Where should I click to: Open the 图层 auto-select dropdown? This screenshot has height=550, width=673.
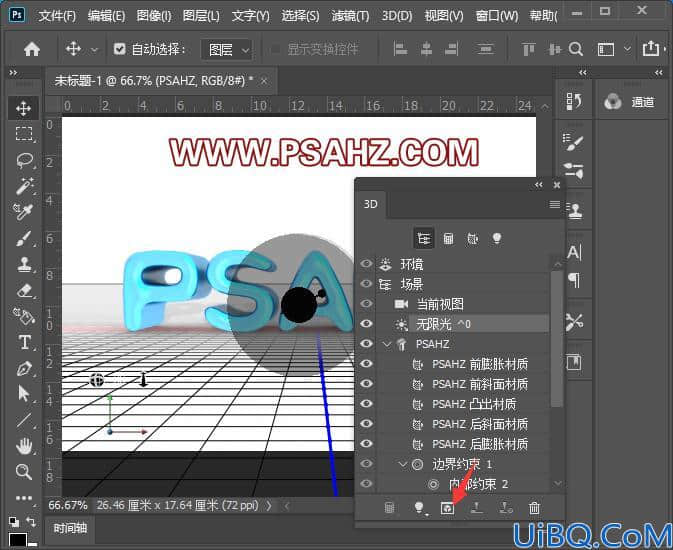tap(227, 50)
